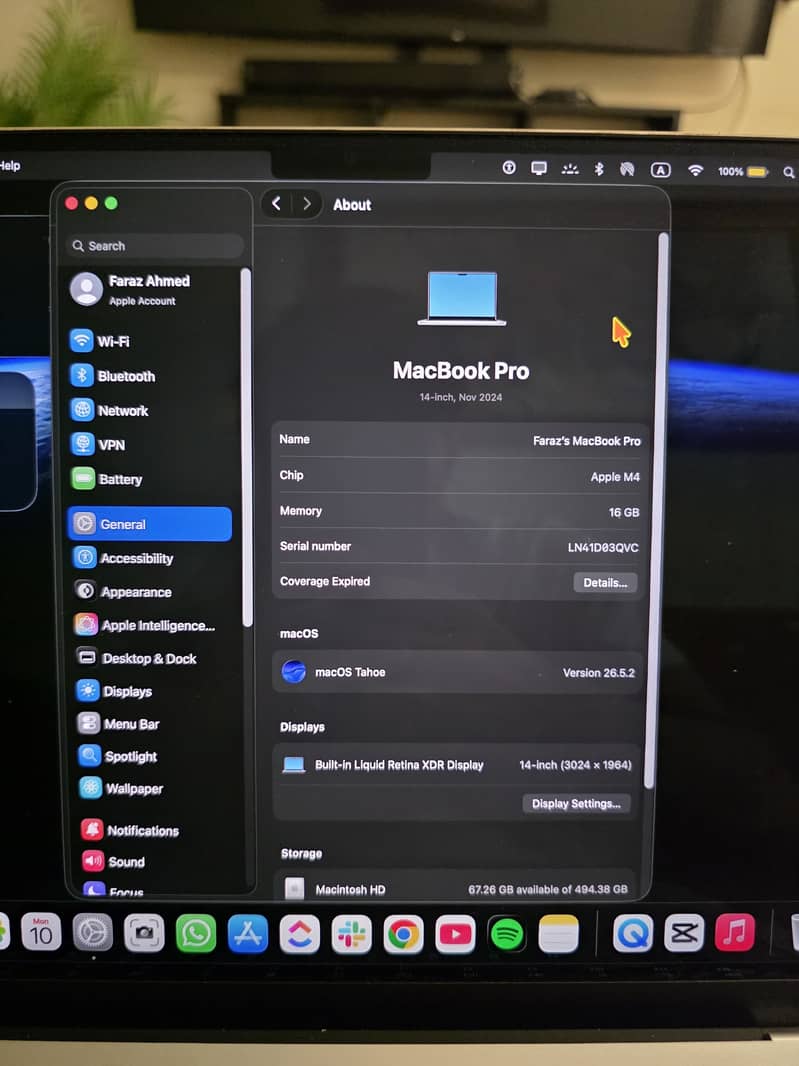Click the Details... coverage button
Screen dimensions: 799x1066
[x=605, y=583]
